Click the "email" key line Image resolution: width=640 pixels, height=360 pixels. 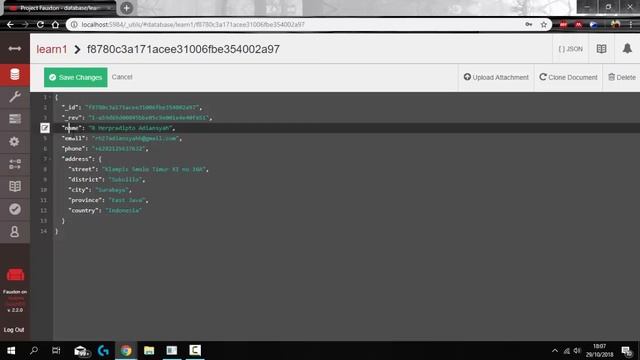coord(75,138)
